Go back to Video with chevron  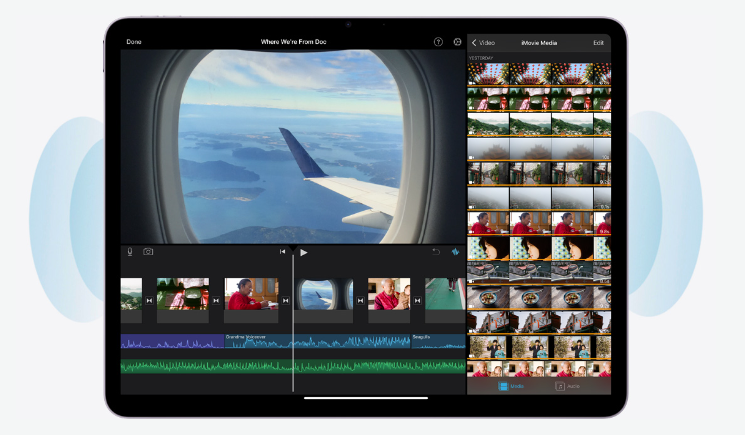[483, 43]
